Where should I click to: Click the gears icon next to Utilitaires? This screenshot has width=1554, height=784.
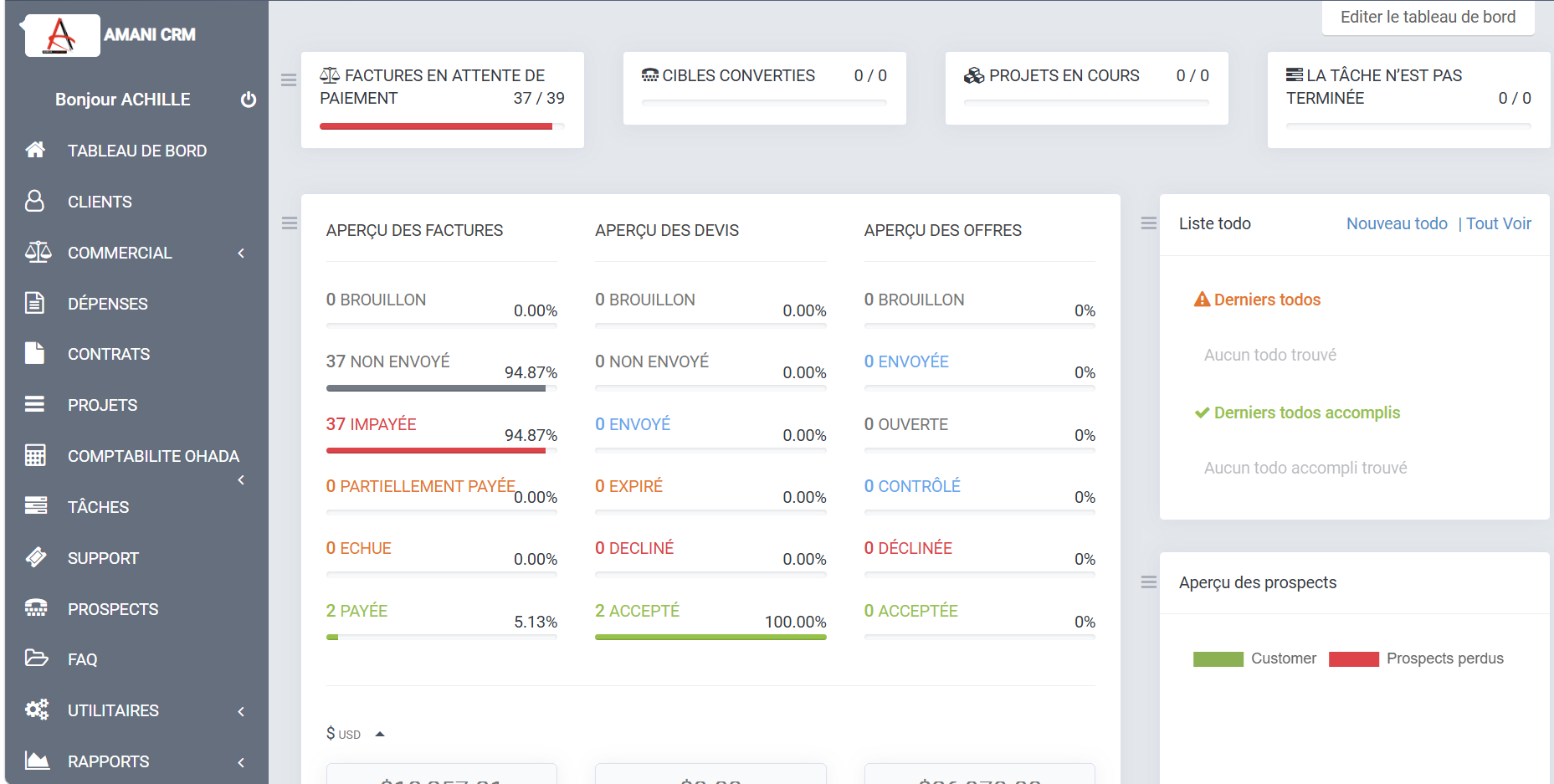[x=37, y=710]
